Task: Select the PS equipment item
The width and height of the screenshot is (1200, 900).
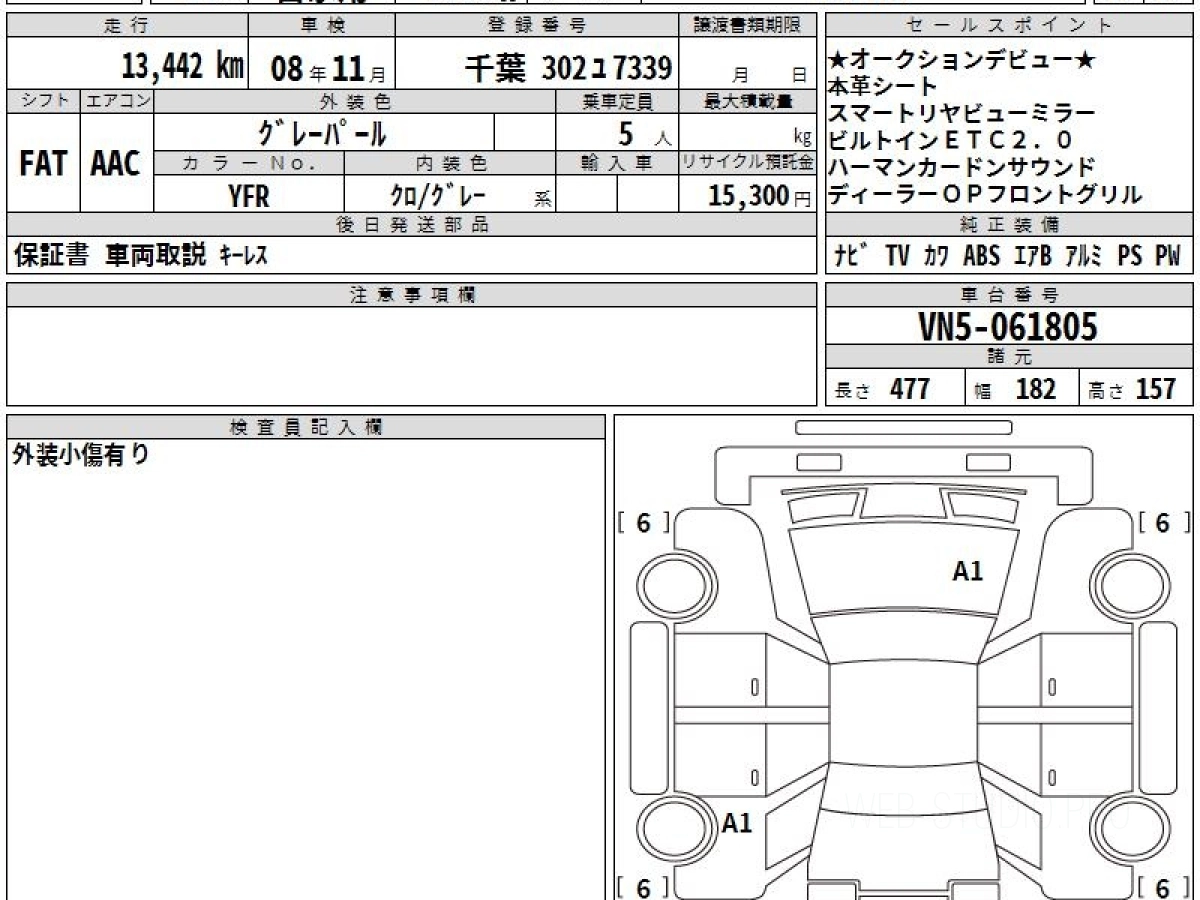Action: [x=1130, y=256]
